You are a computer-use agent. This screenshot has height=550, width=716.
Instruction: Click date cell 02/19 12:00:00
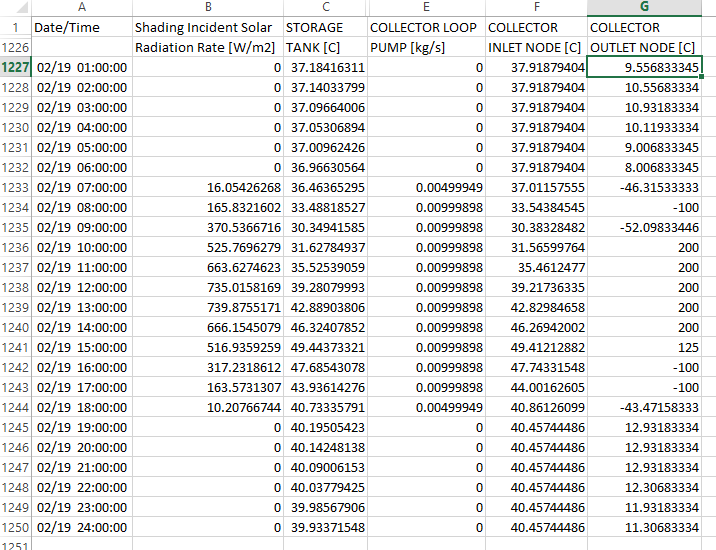pos(82,287)
